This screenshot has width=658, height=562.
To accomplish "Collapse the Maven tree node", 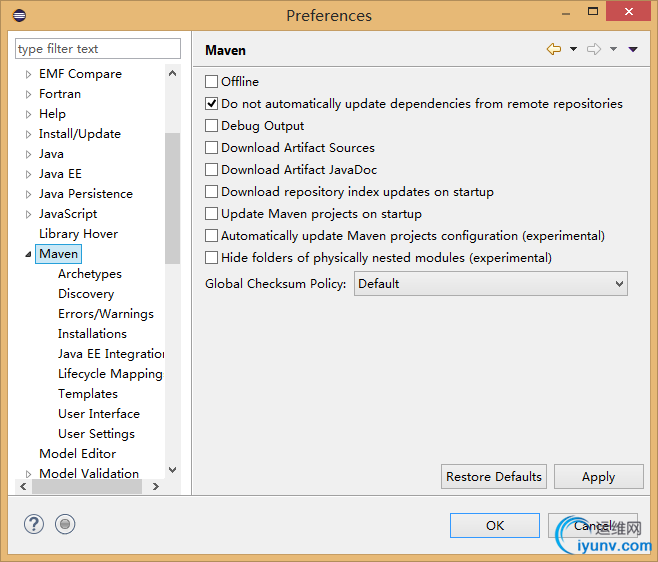I will coord(28,254).
